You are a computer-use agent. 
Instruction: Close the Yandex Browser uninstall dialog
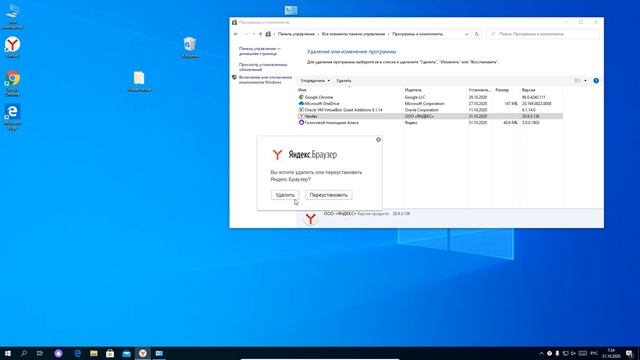(378, 140)
